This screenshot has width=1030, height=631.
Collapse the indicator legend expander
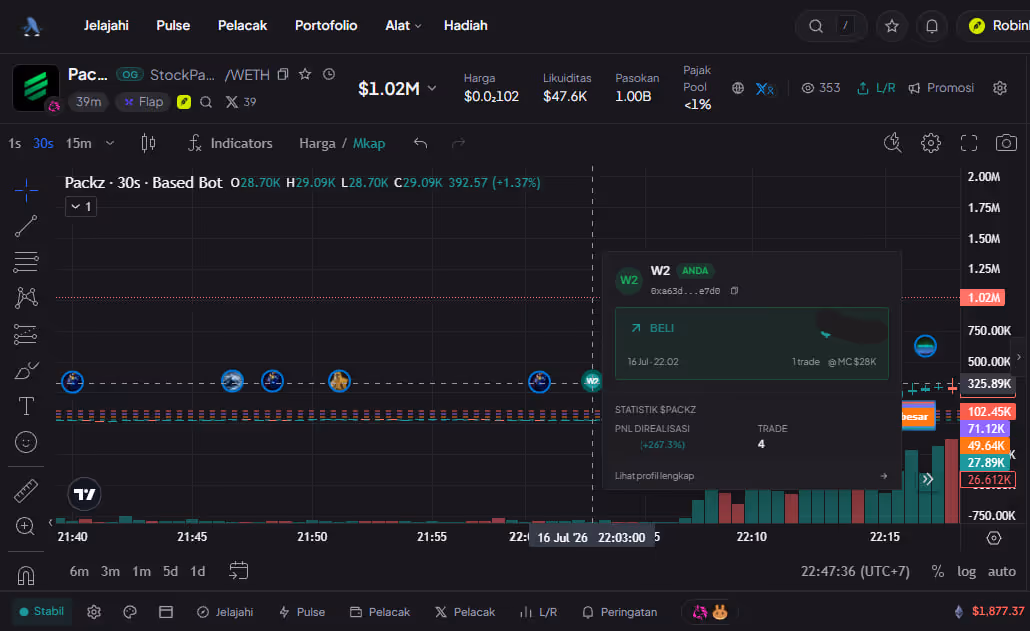coord(81,206)
